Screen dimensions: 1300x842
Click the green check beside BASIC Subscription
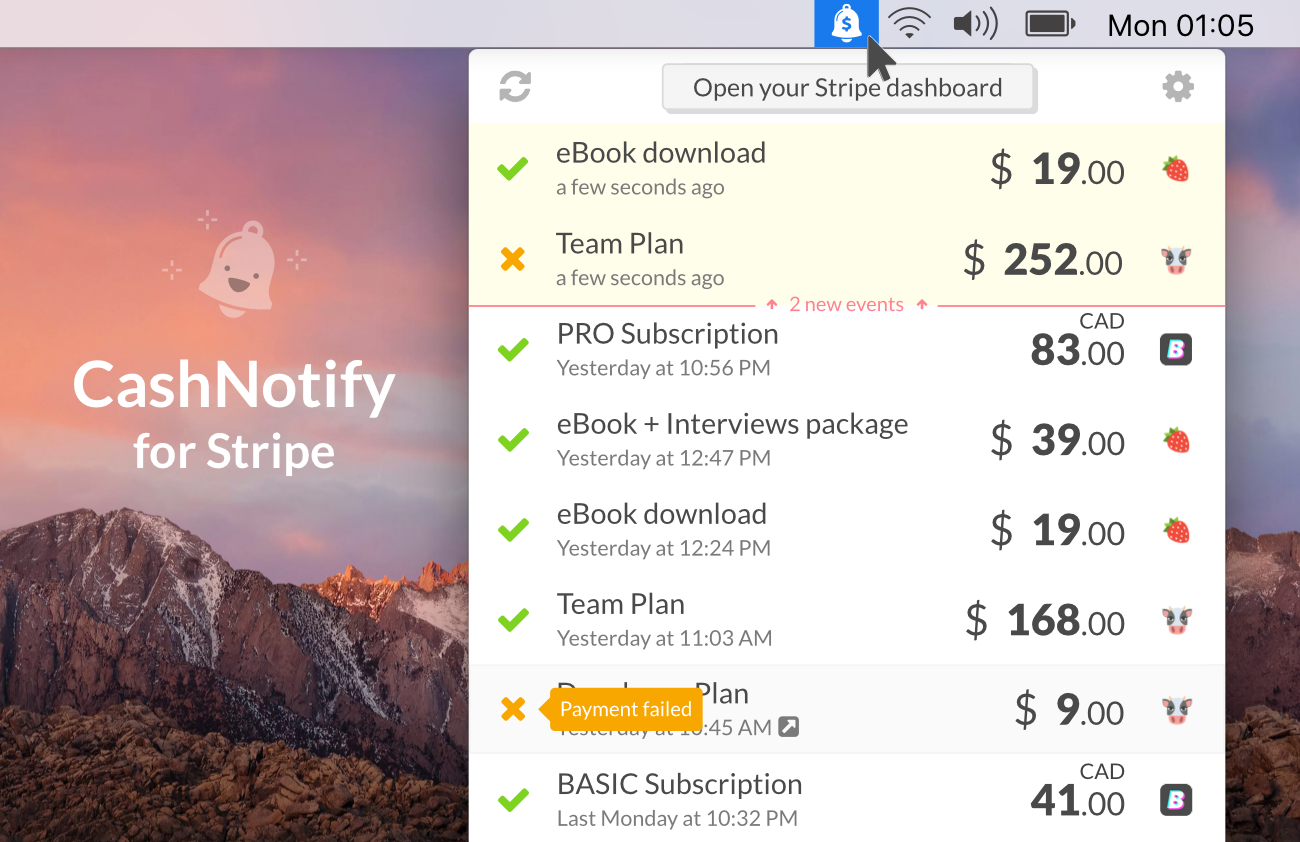pos(513,800)
